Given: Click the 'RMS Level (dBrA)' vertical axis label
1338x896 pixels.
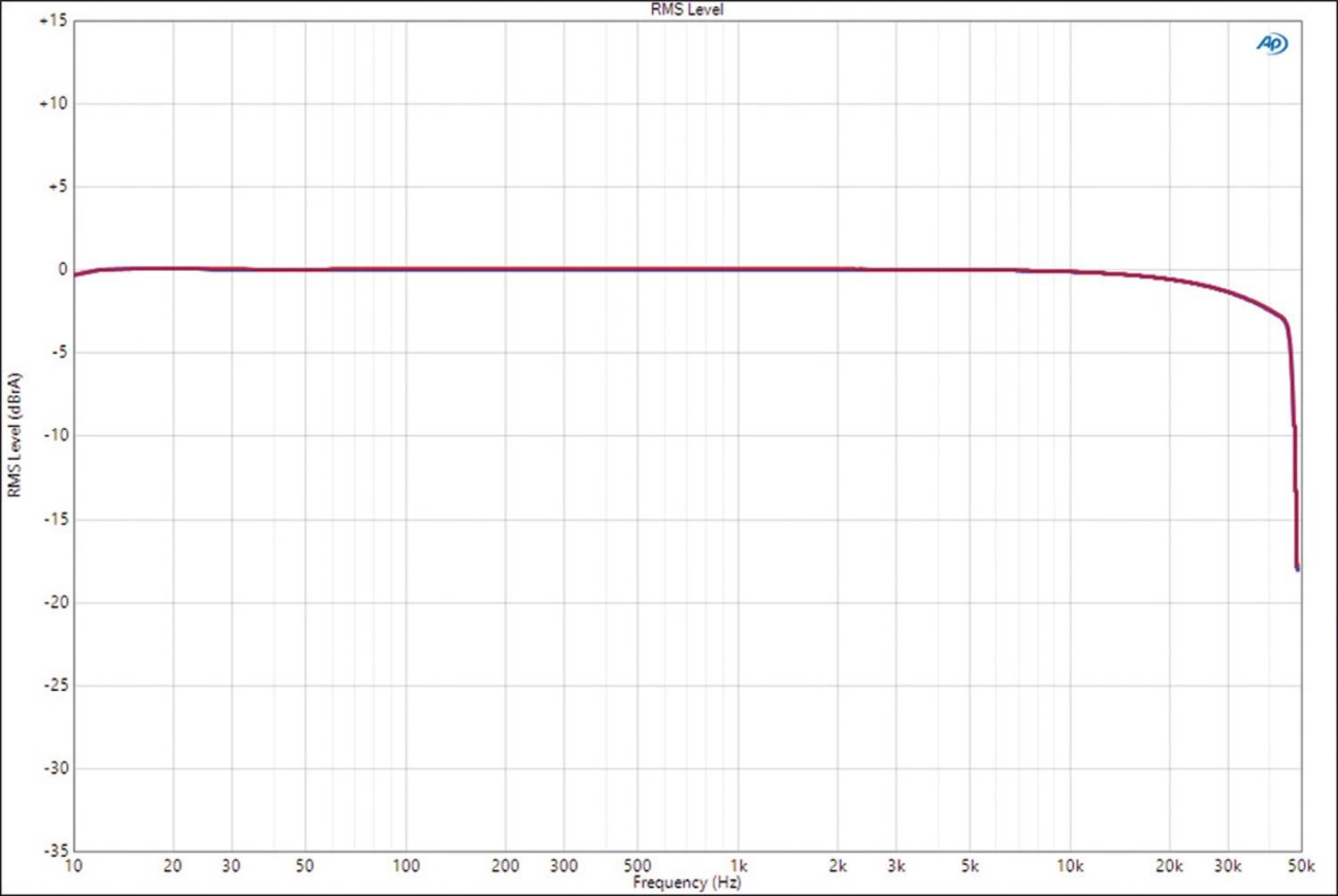Looking at the screenshot, I should point(13,435).
